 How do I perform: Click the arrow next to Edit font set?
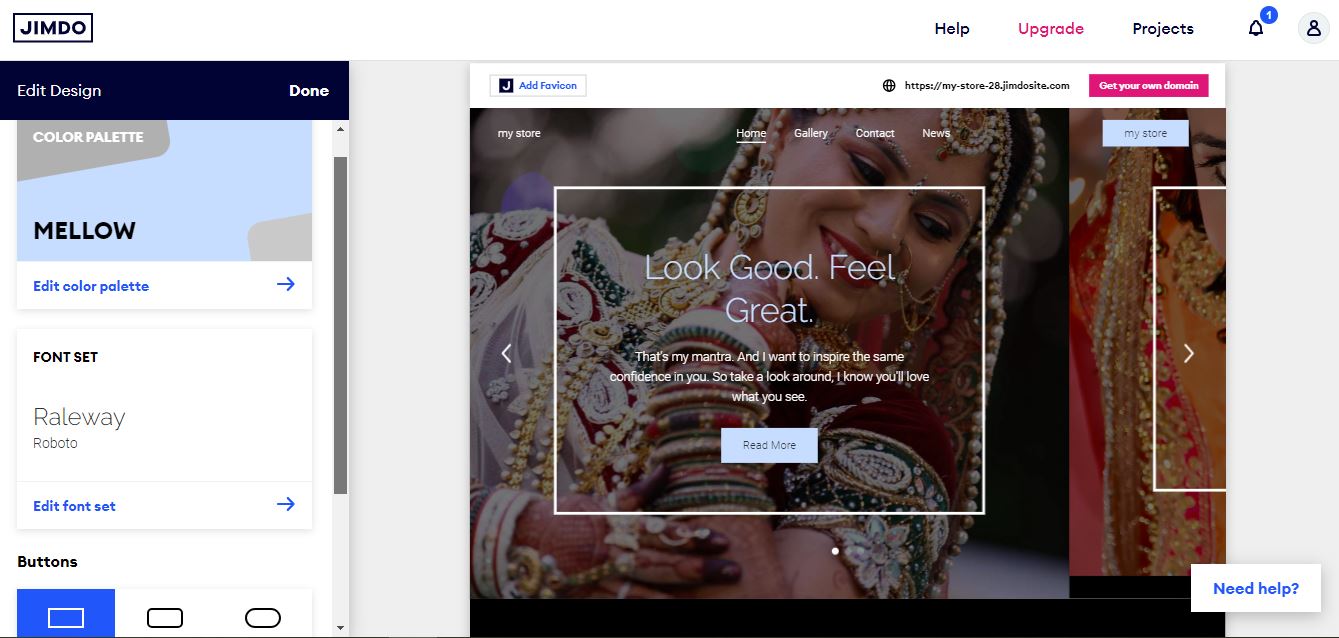(286, 505)
